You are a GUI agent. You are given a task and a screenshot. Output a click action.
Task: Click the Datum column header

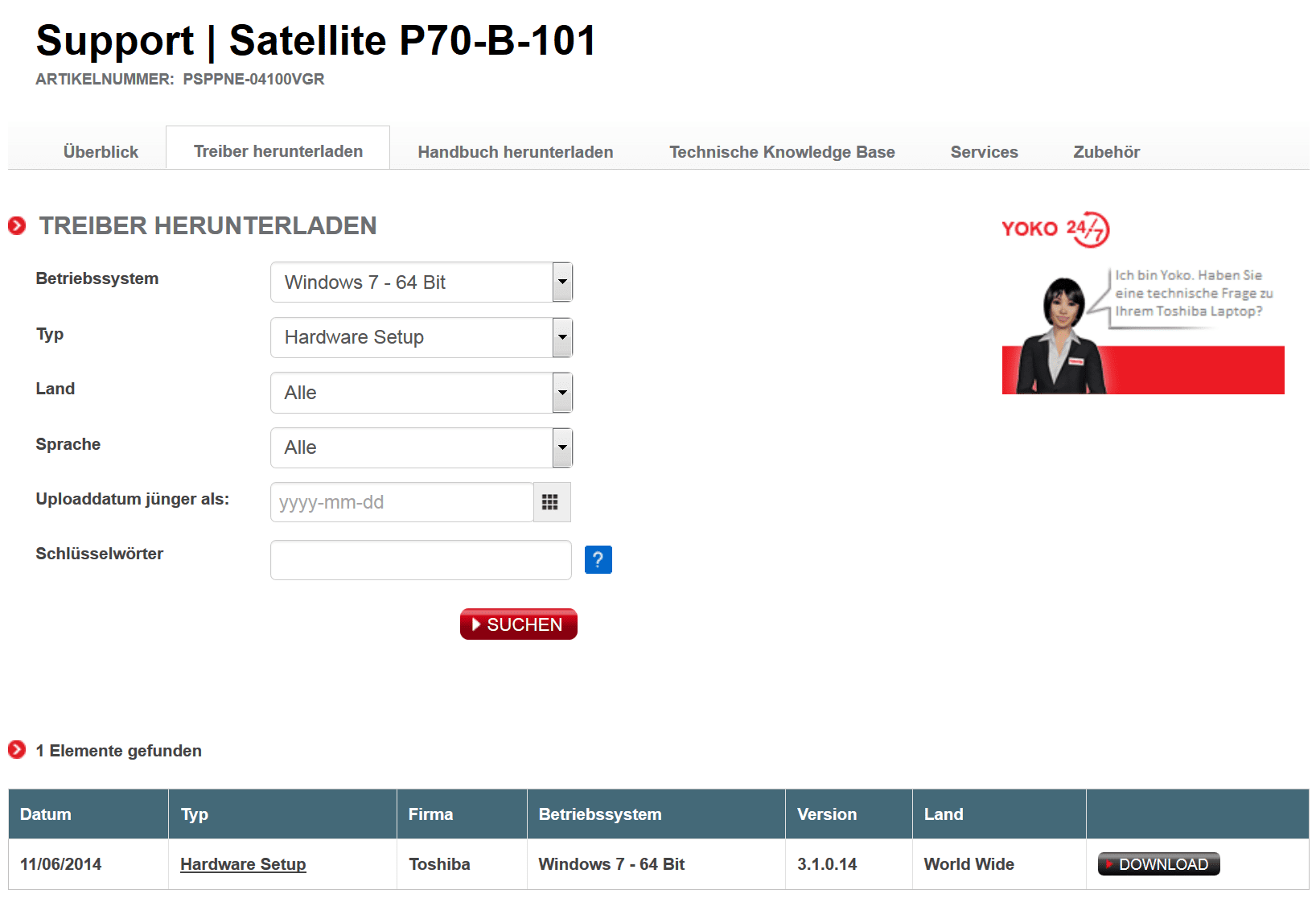(x=88, y=814)
